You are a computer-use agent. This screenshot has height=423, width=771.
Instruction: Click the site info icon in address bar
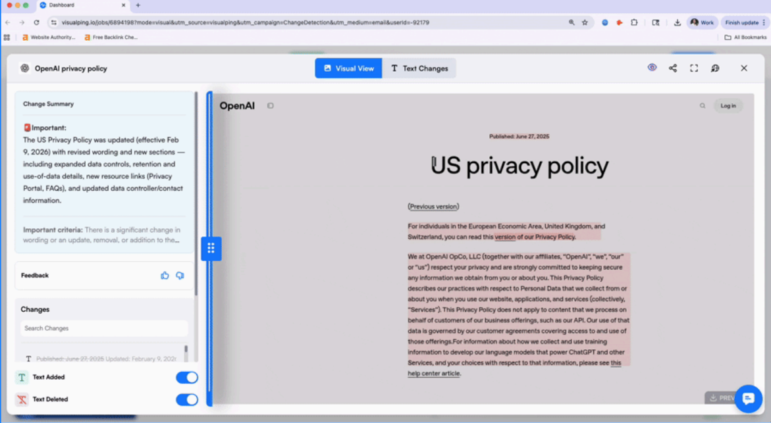click(54, 23)
